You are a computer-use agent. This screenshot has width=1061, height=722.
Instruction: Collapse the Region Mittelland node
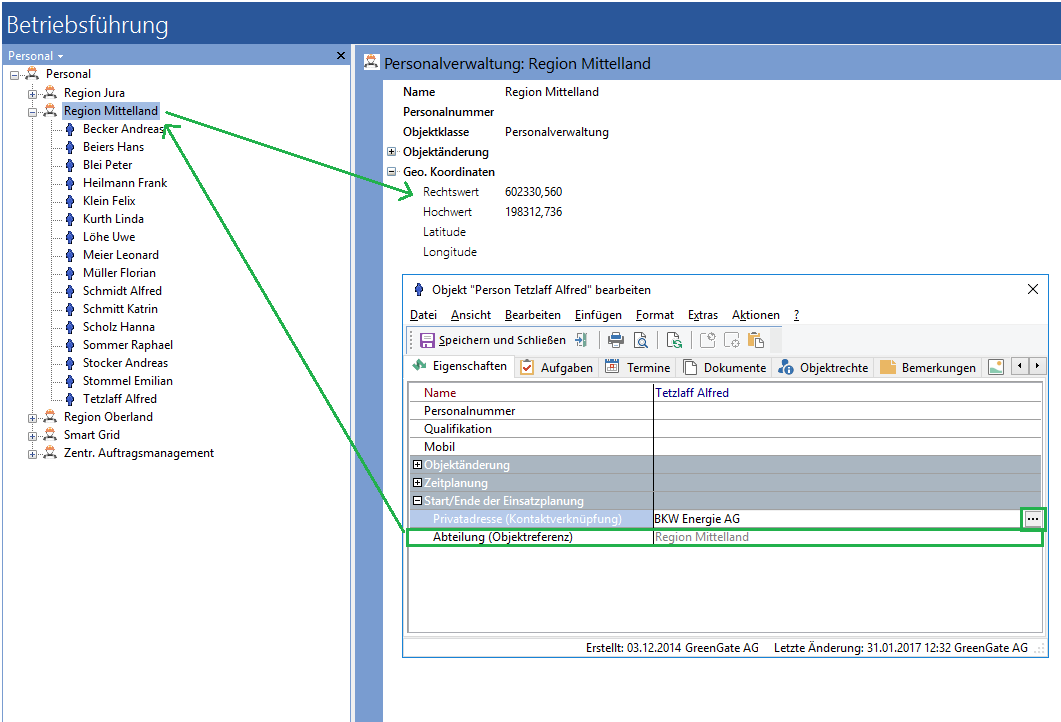click(32, 112)
